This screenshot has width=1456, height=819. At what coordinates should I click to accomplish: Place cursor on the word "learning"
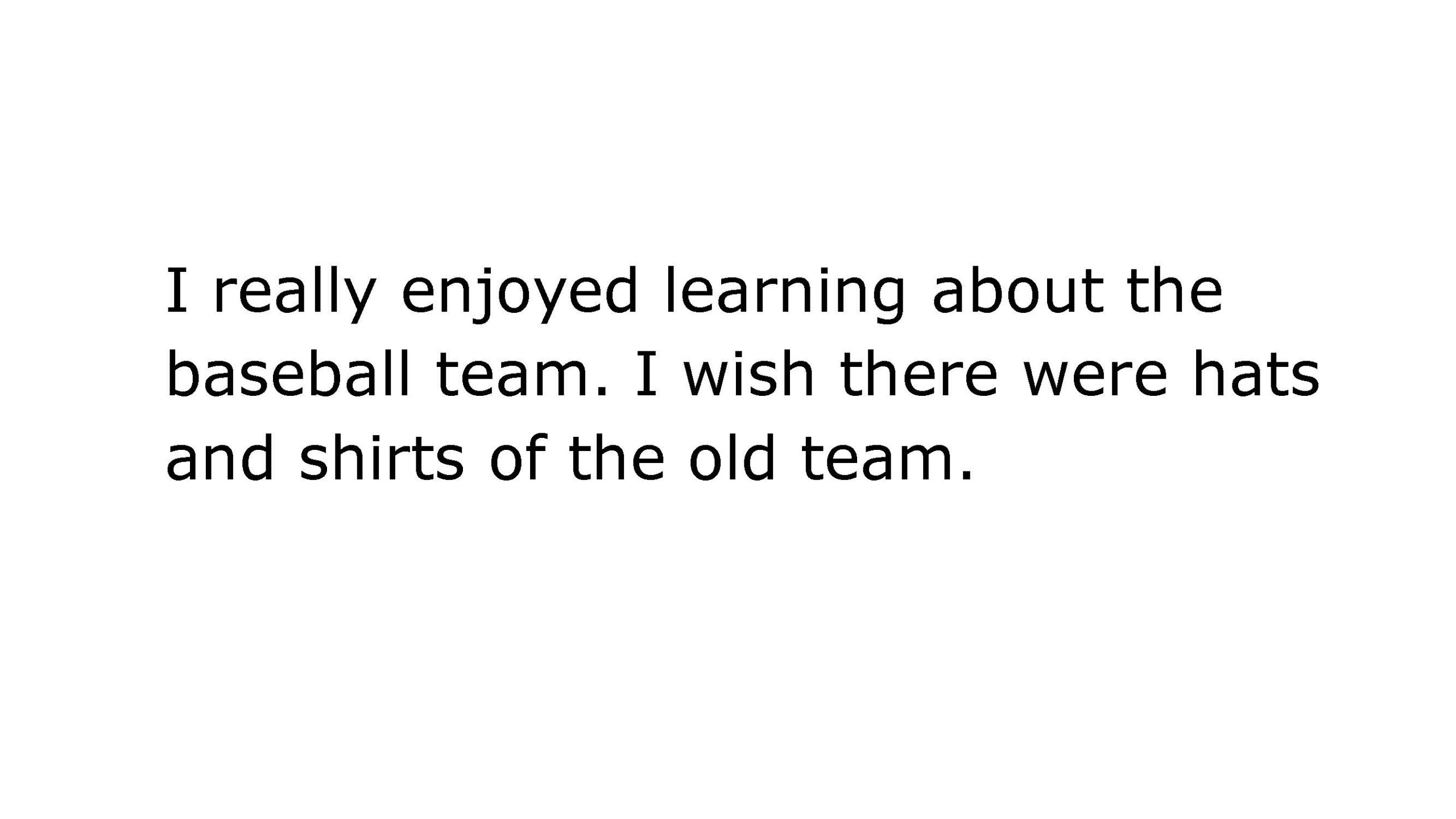[784, 292]
